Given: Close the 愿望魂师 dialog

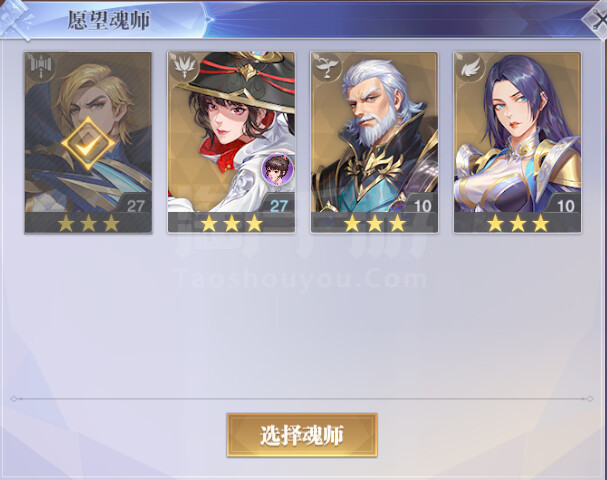Looking at the screenshot, I should pyautogui.click(x=596, y=19).
